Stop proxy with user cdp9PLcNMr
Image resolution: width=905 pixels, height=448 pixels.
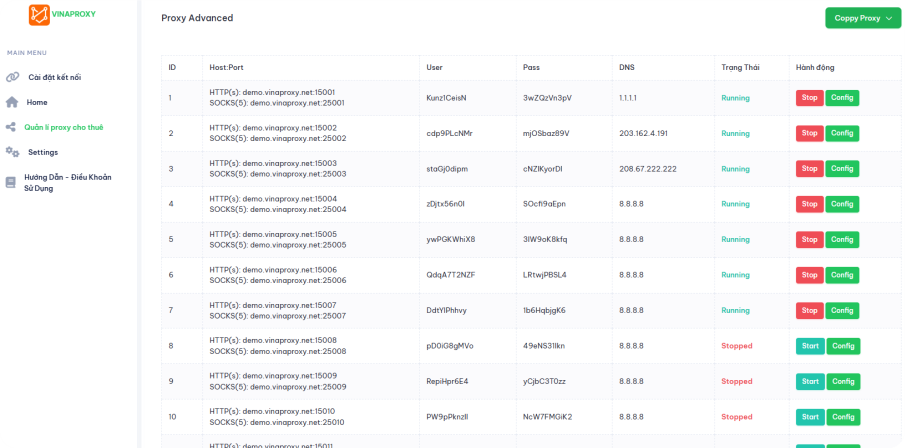(810, 133)
